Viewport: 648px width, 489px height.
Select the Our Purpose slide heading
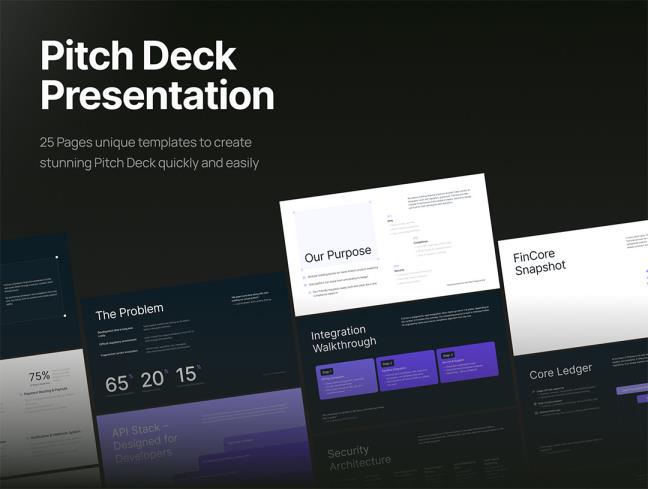(337, 255)
